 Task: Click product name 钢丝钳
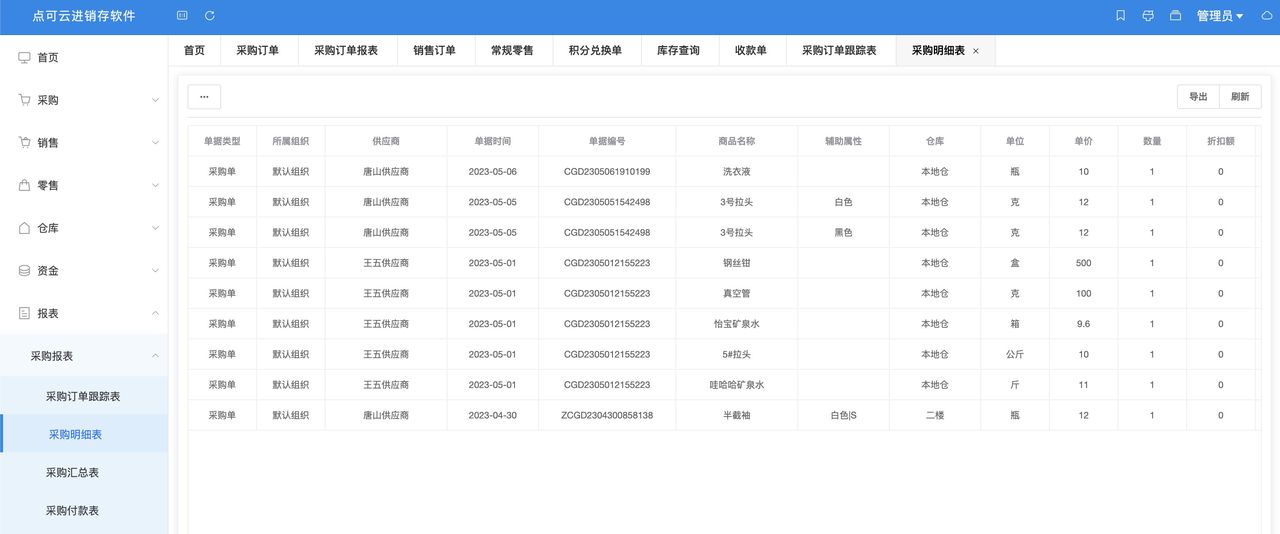737,263
